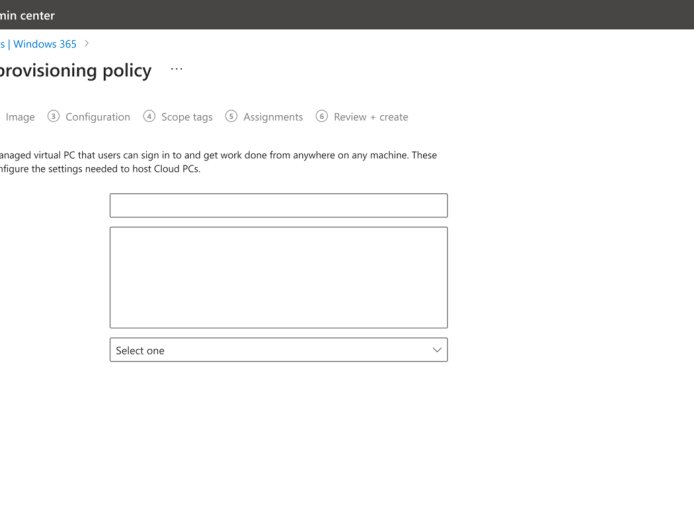The image size is (694, 532).
Task: Open the Image step tab
Action: 20,117
